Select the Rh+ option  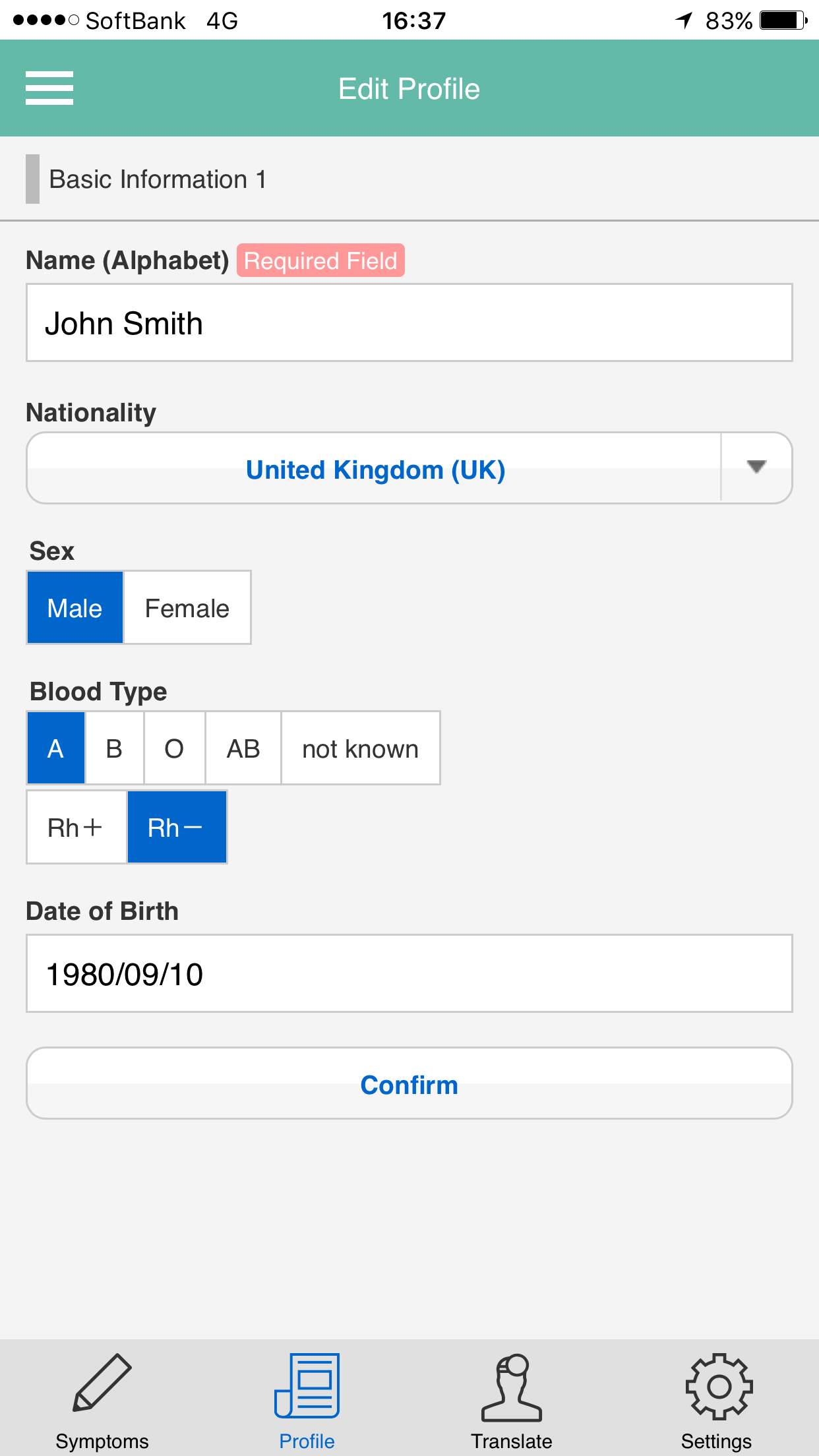click(76, 827)
